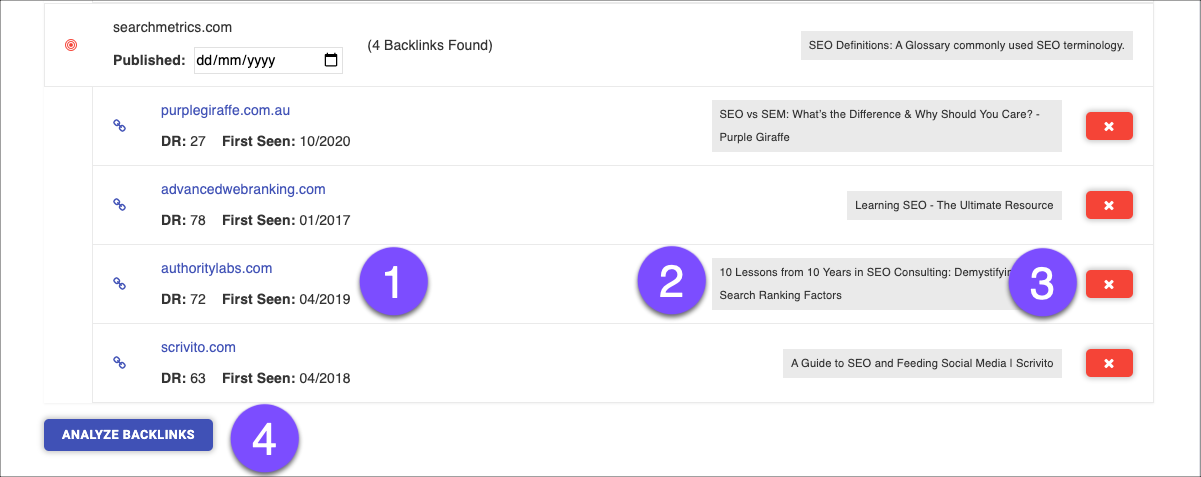This screenshot has width=1201, height=477.
Task: Click the chain link icon for authoritylabs.com
Action: [119, 284]
